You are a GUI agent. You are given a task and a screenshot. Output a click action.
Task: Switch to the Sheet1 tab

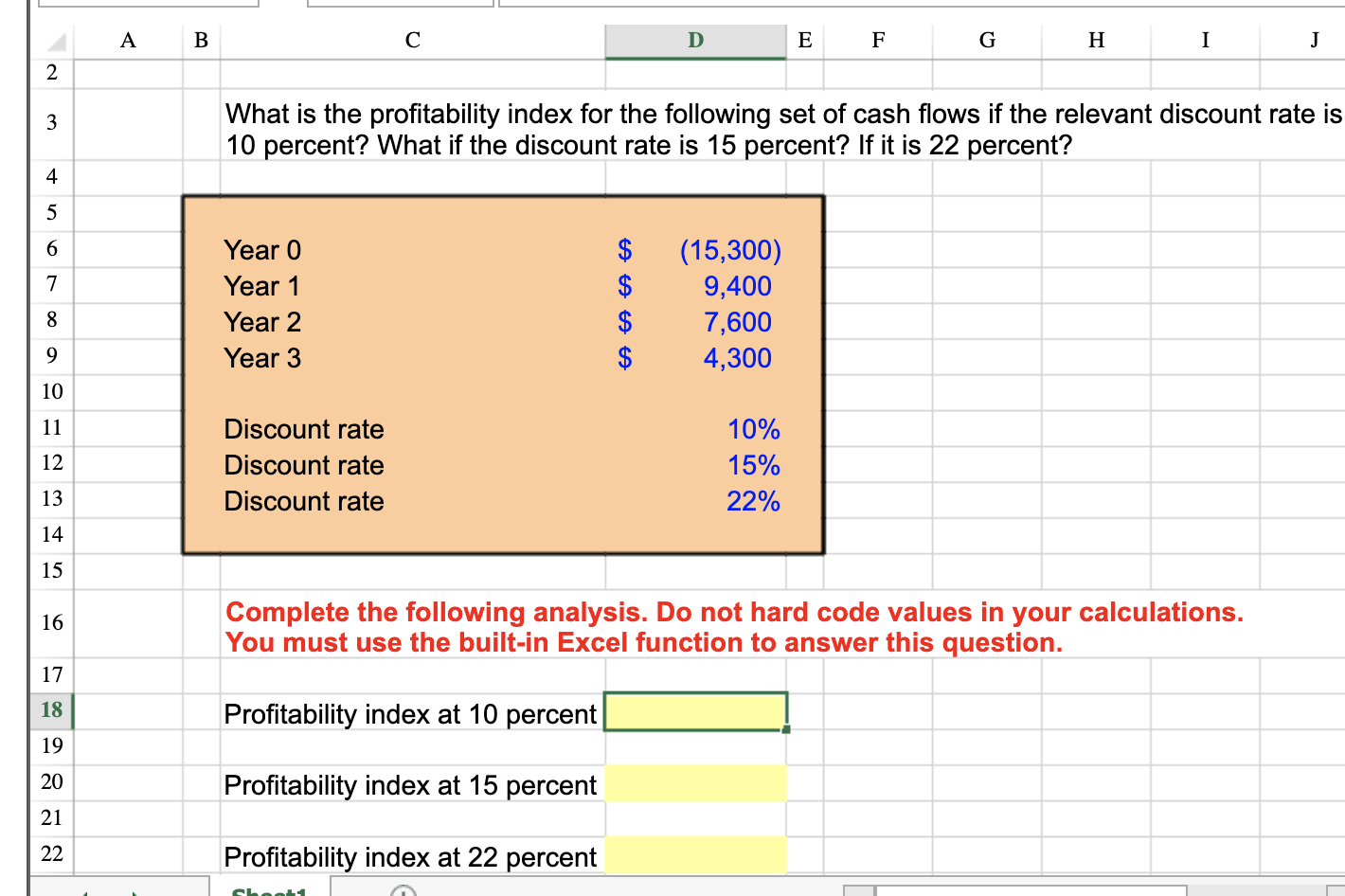pyautogui.click(x=268, y=890)
